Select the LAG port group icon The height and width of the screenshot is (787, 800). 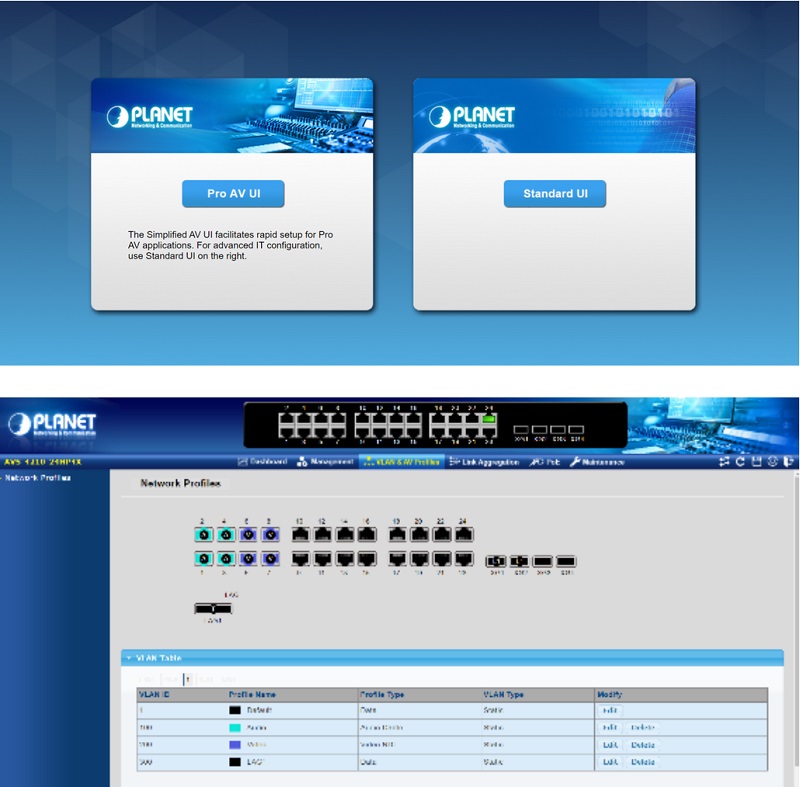213,608
